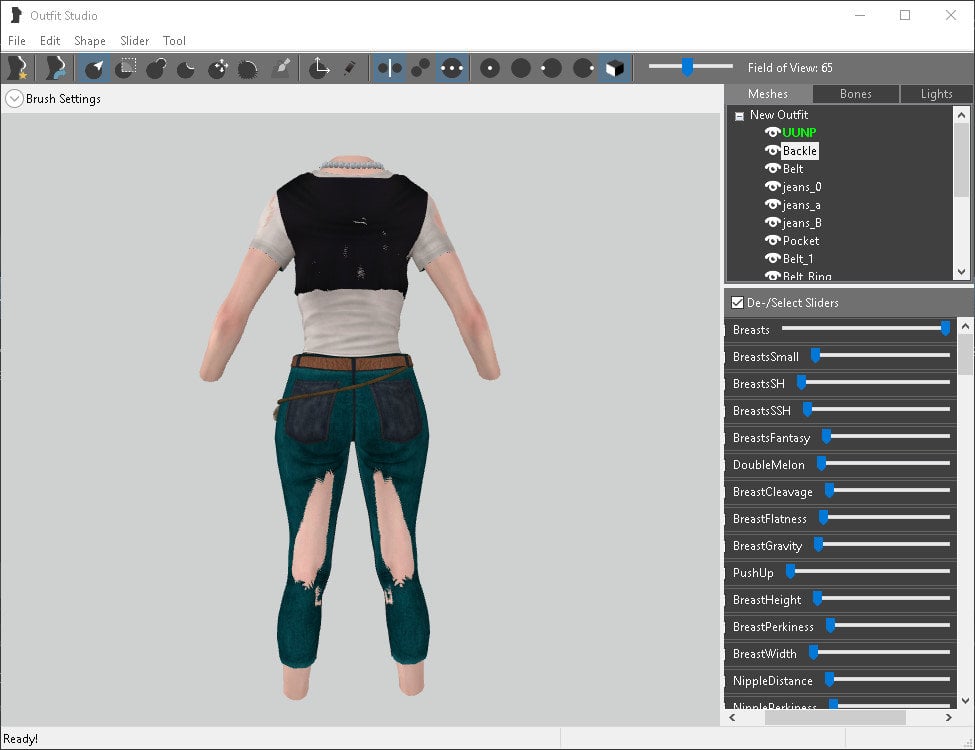Click the Field of View slider handle
Image resolution: width=975 pixels, height=750 pixels.
coord(687,67)
